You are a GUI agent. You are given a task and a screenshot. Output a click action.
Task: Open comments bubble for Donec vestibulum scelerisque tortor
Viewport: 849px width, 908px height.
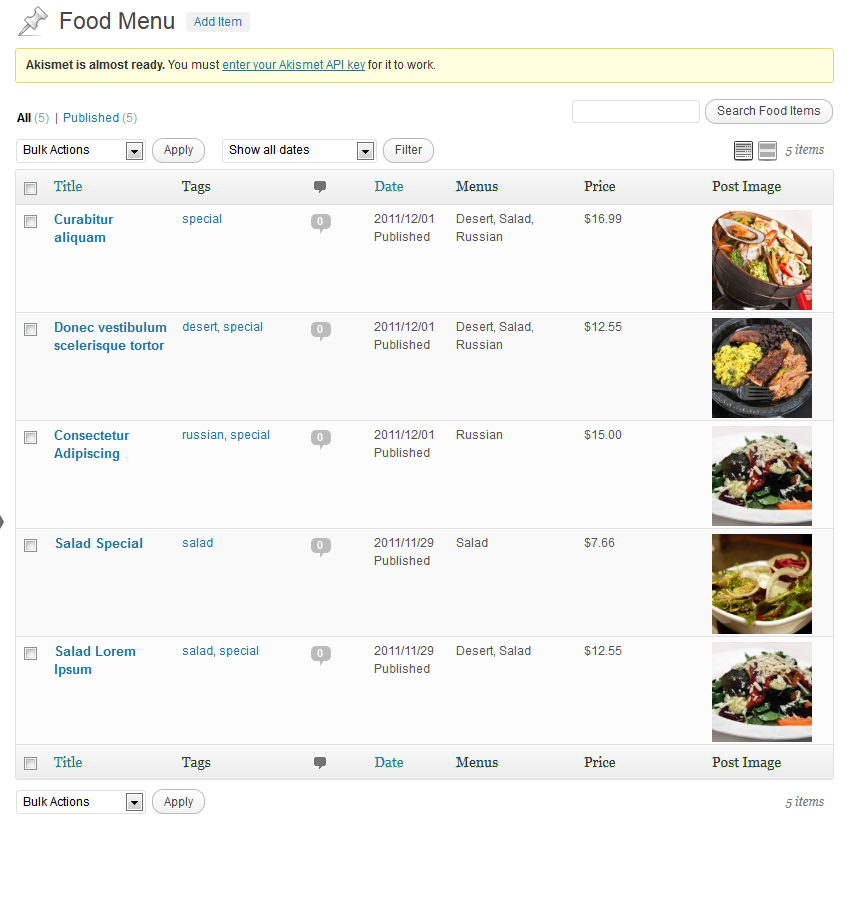(x=321, y=329)
